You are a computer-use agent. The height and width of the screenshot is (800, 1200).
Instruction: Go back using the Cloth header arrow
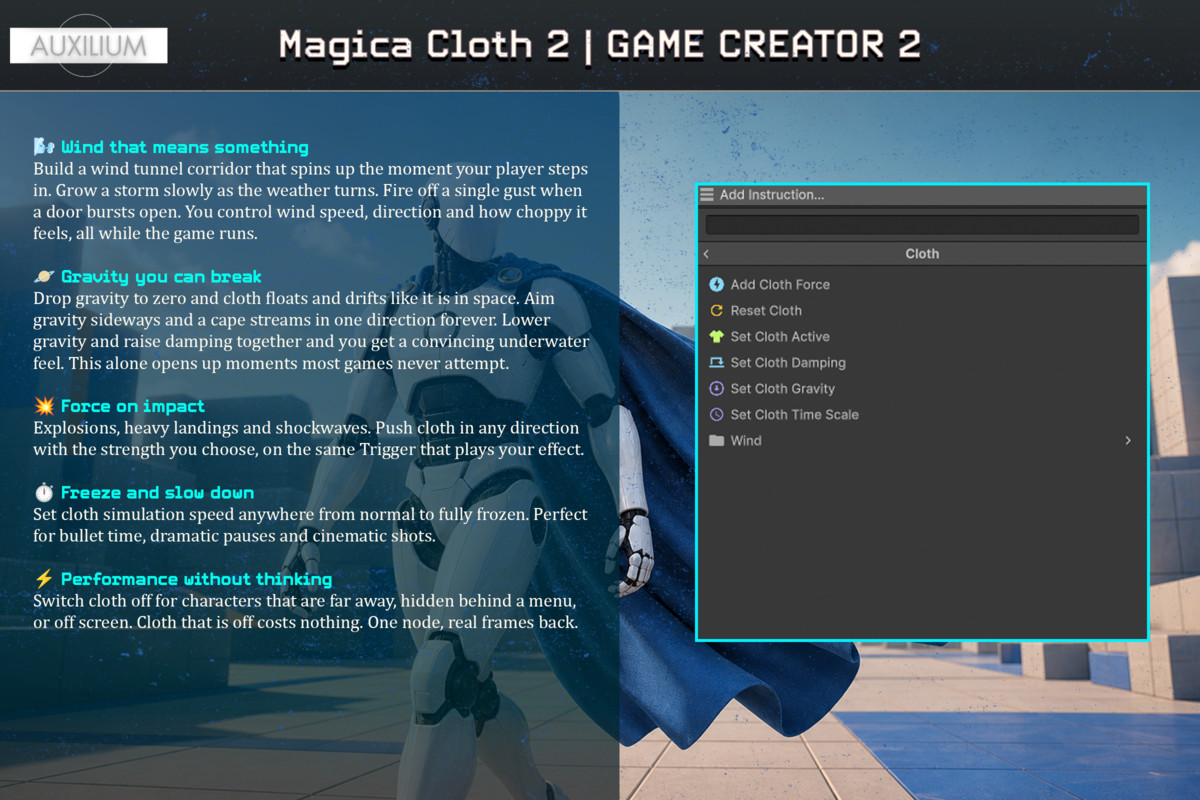pyautogui.click(x=706, y=254)
